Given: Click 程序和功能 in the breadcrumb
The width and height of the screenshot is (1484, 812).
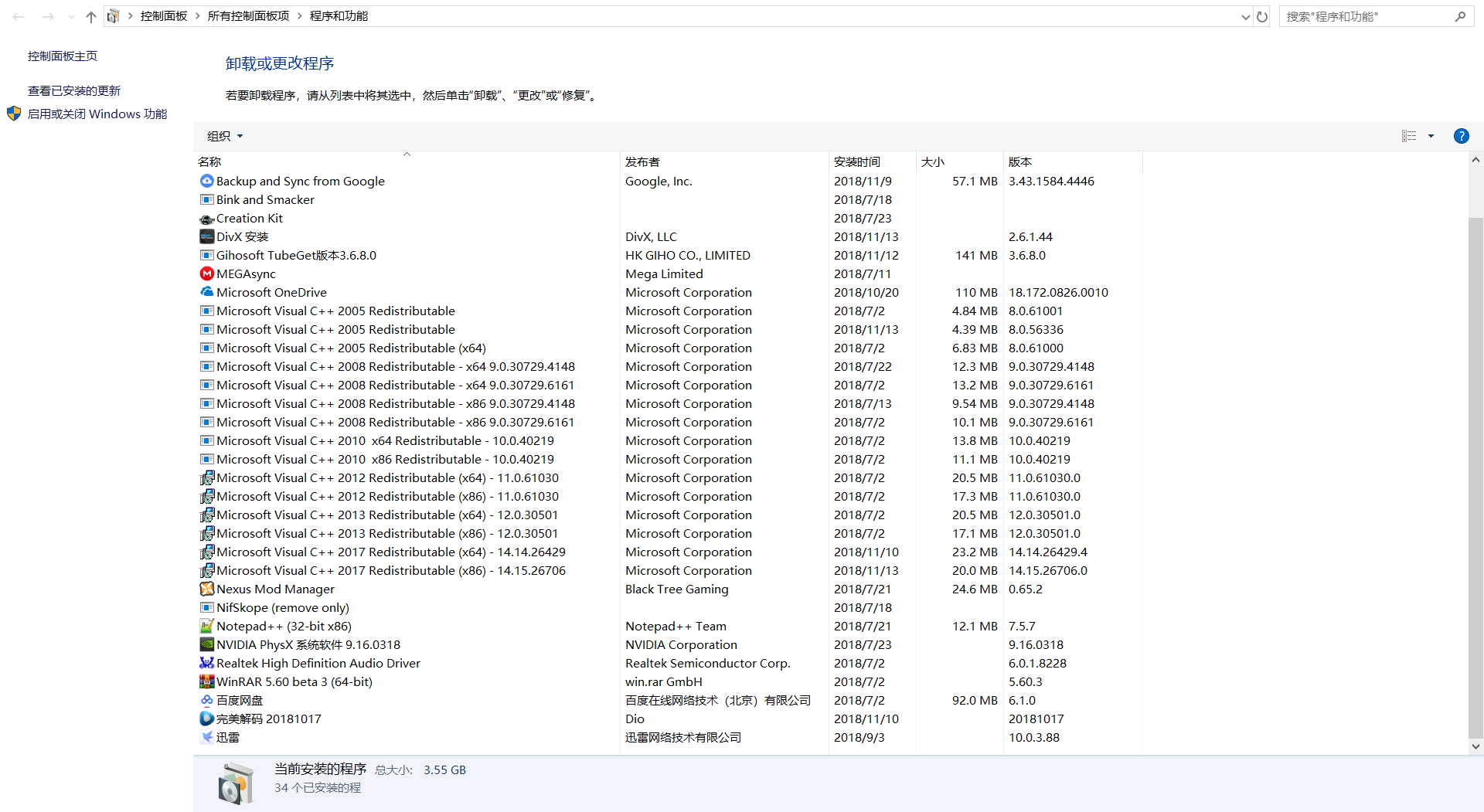Looking at the screenshot, I should click(x=339, y=16).
